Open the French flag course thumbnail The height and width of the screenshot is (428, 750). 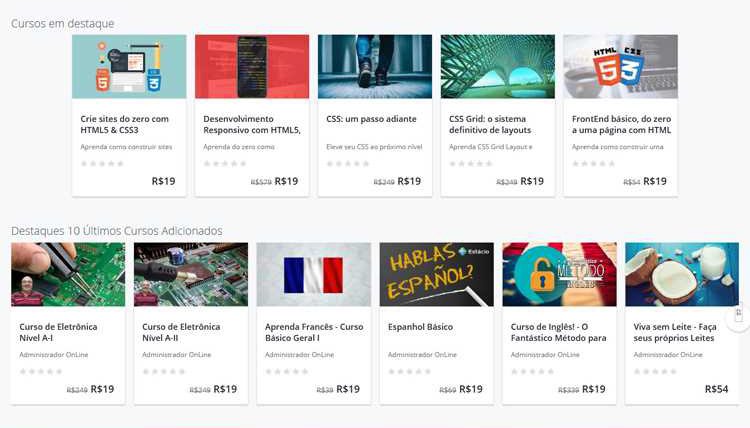[x=314, y=274]
